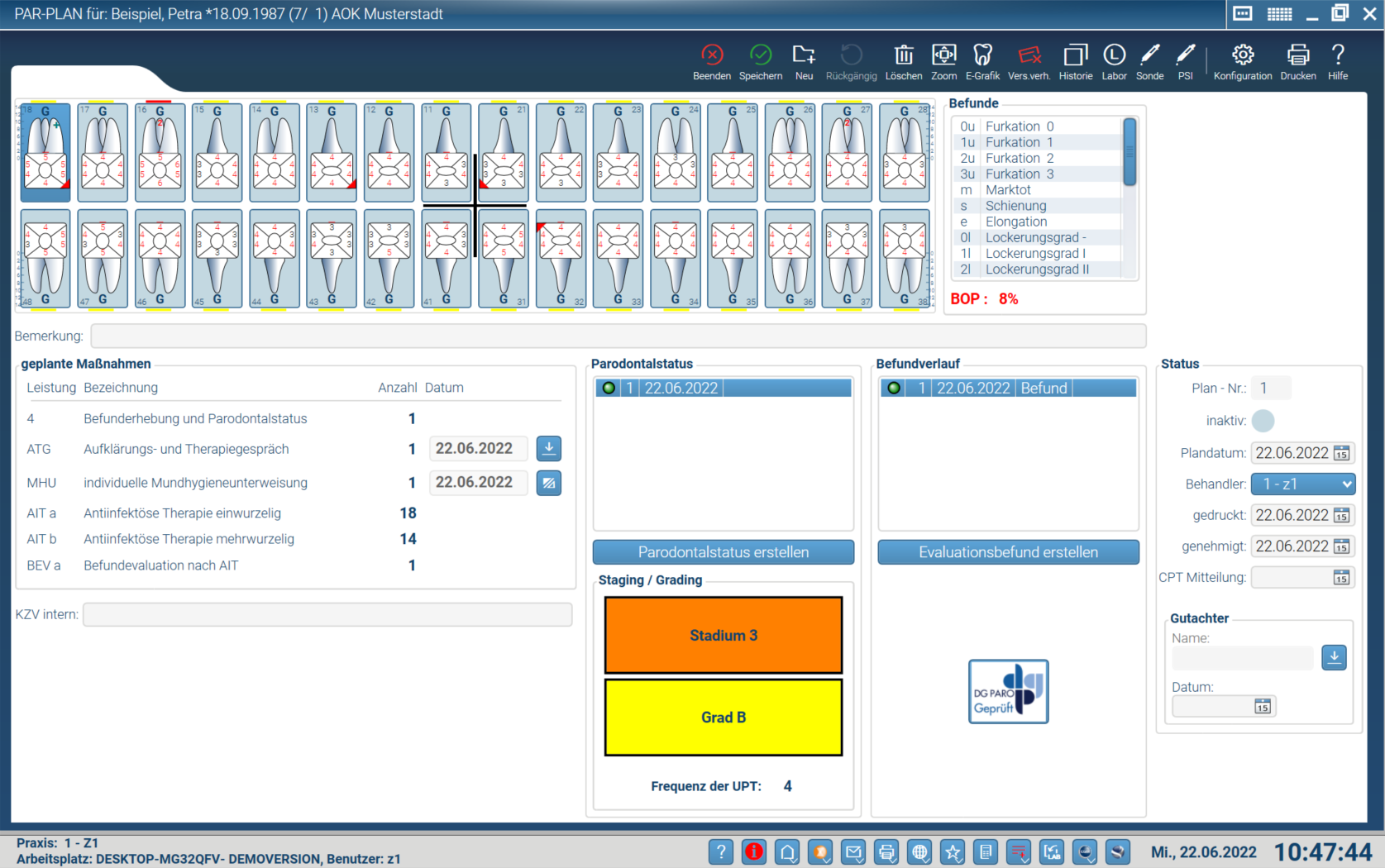This screenshot has height=868, width=1385.
Task: Select the Sonde probe tool
Action: 1149,55
